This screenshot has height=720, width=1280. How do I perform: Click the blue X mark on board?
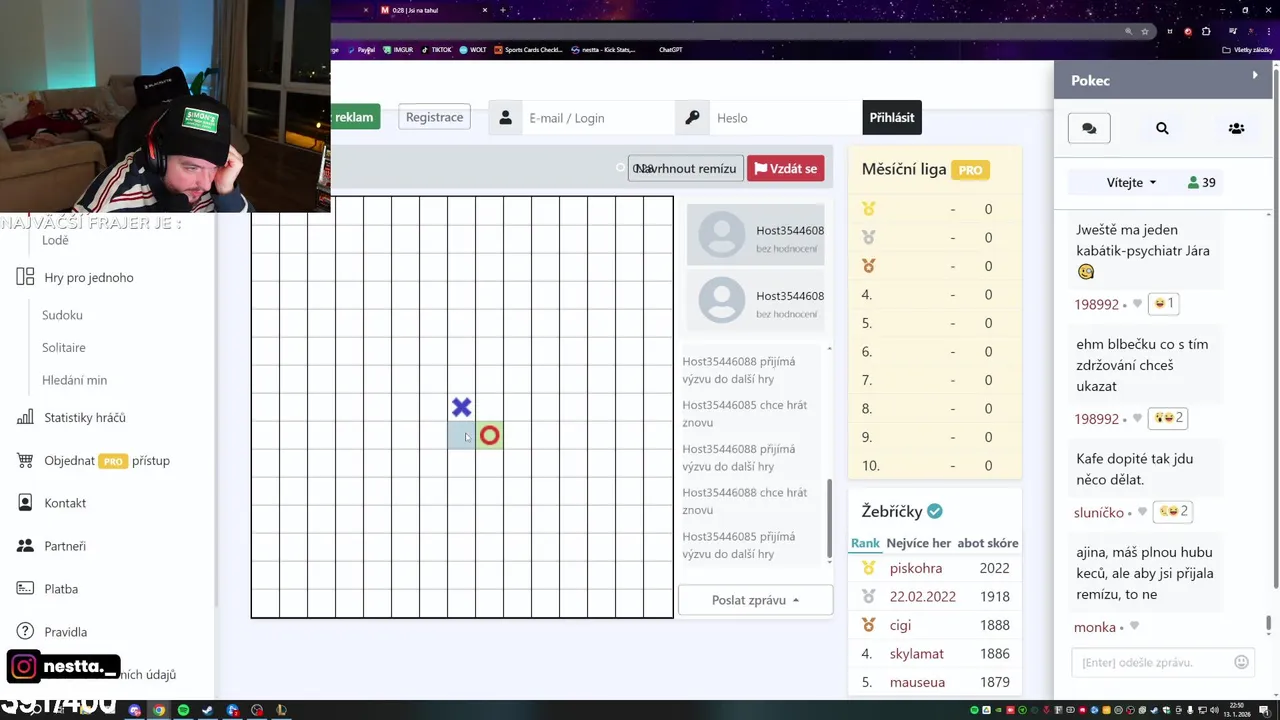click(x=461, y=407)
